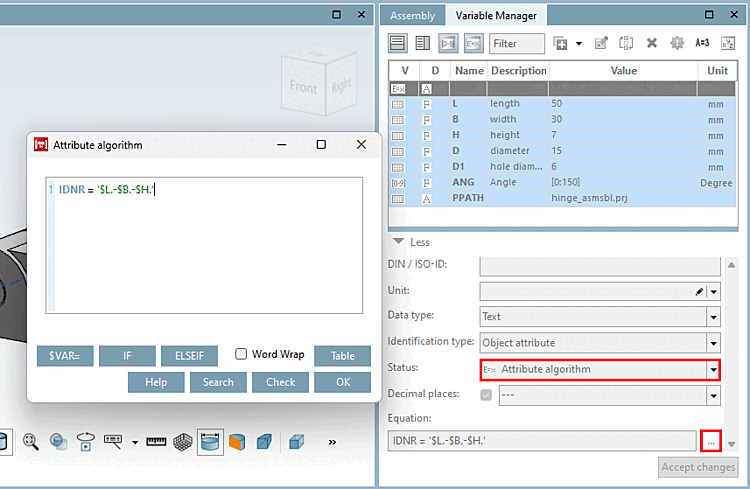Select the IDNR variable row

pos(562,88)
